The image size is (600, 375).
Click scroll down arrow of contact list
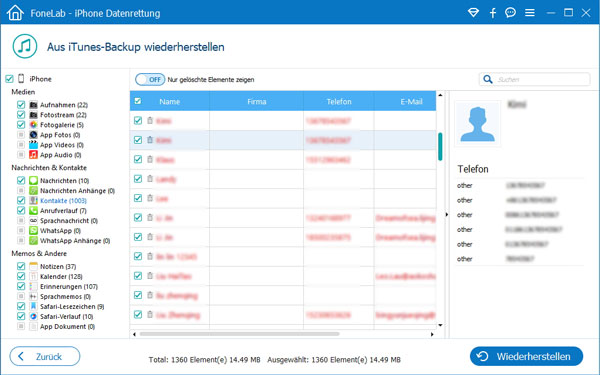point(440,325)
